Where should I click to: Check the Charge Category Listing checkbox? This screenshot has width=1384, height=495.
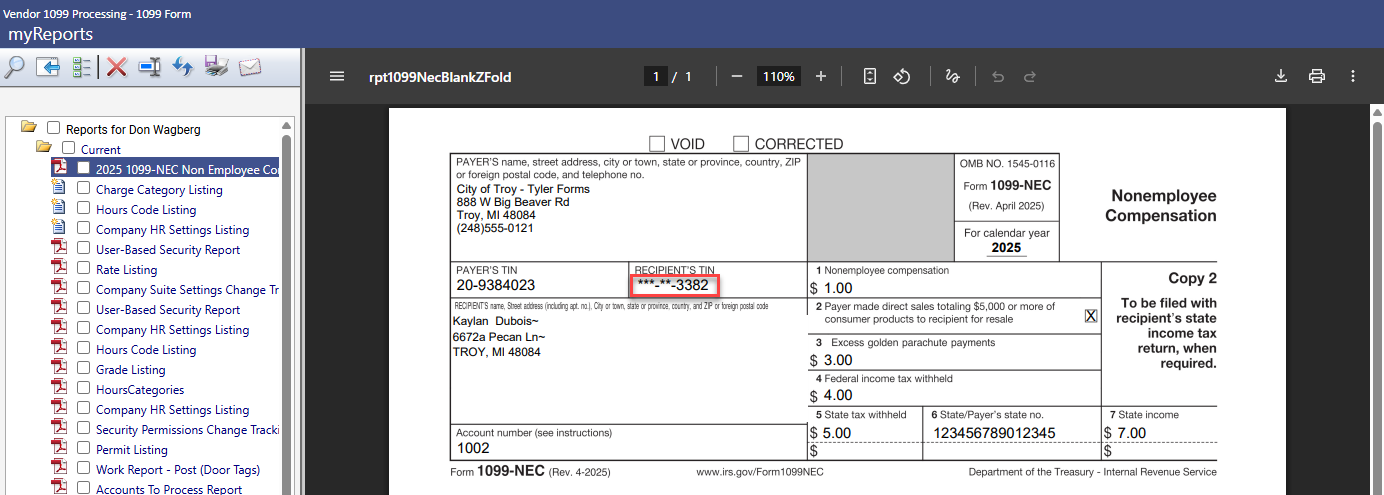pyautogui.click(x=84, y=189)
